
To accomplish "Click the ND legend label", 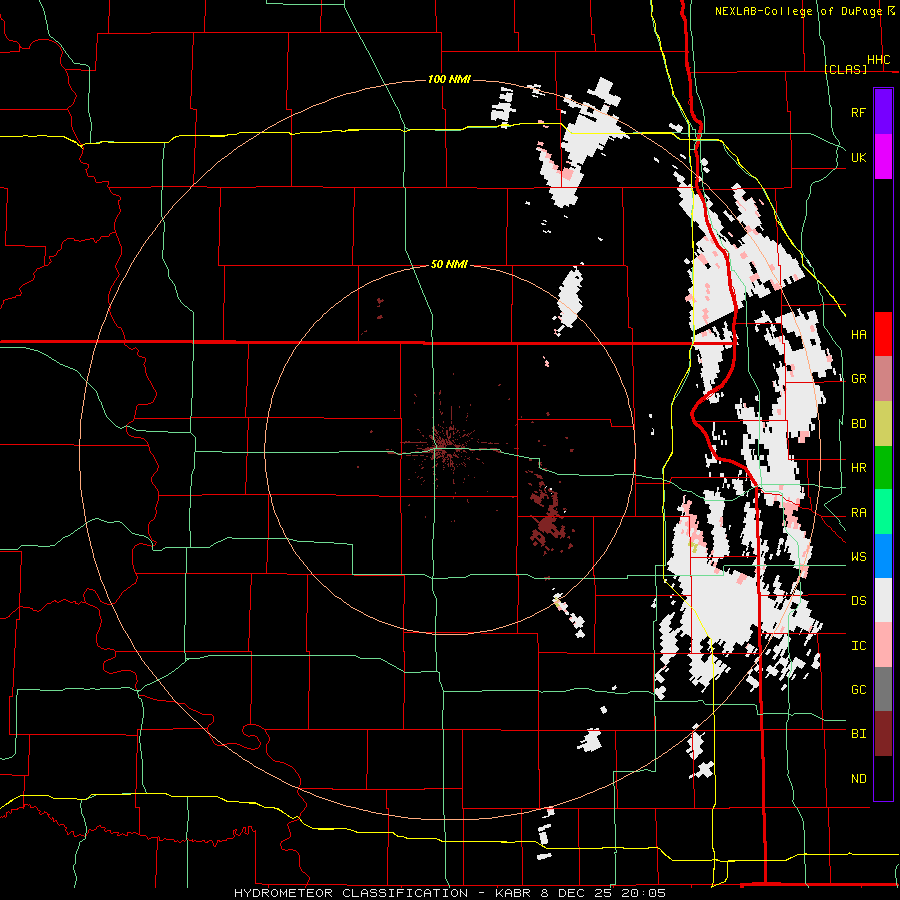I will [x=858, y=779].
